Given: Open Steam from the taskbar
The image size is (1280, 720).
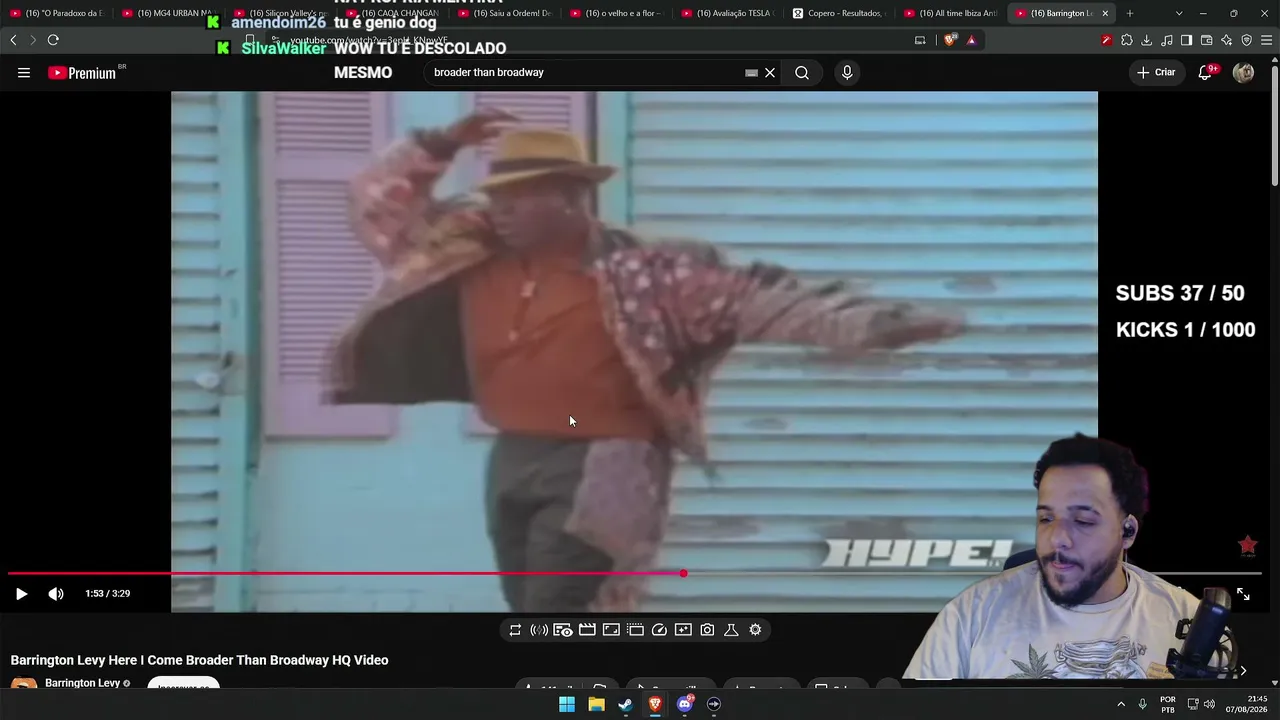Looking at the screenshot, I should click(625, 704).
